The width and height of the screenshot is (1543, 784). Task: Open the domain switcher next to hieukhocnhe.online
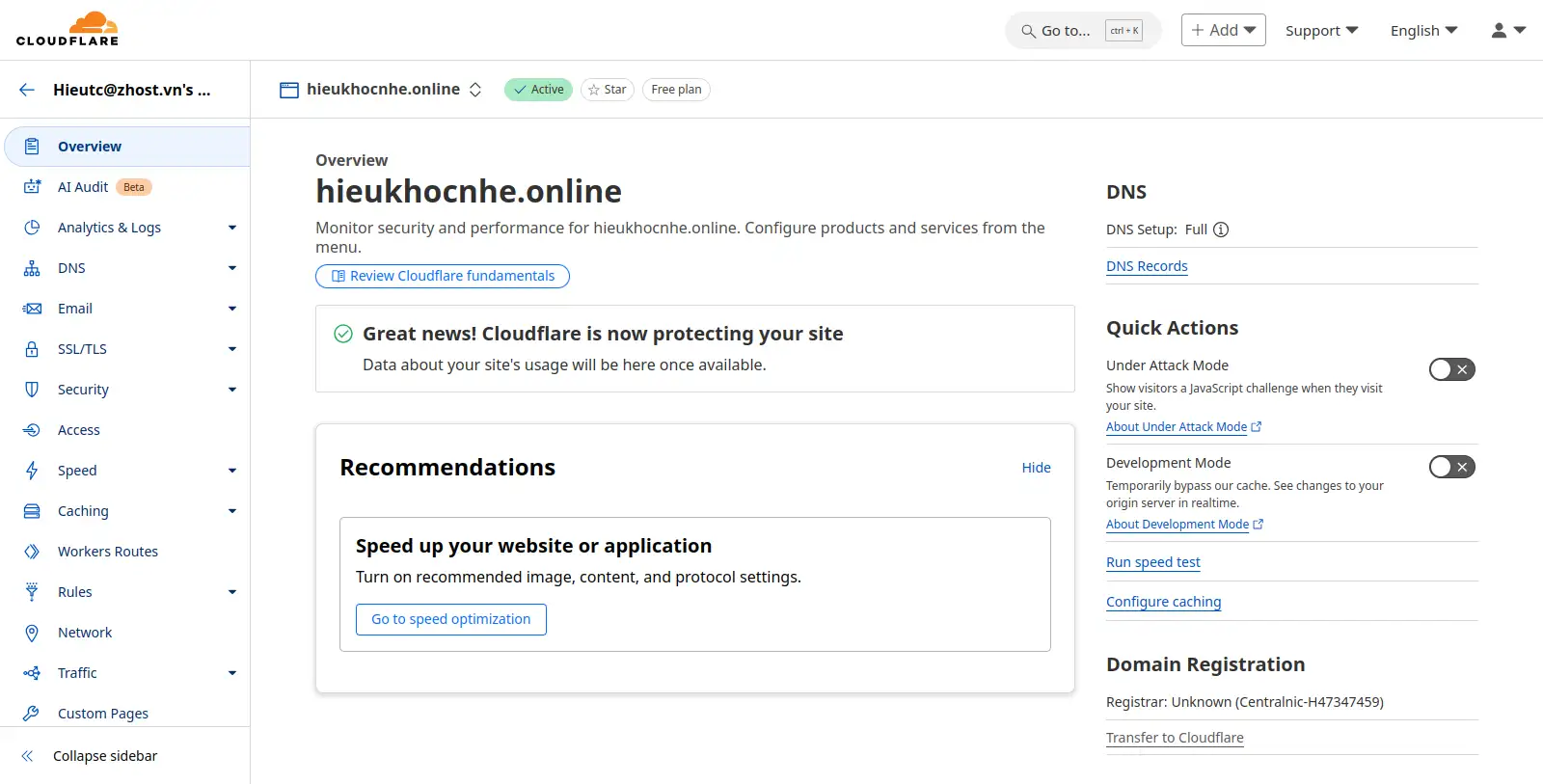pos(475,90)
